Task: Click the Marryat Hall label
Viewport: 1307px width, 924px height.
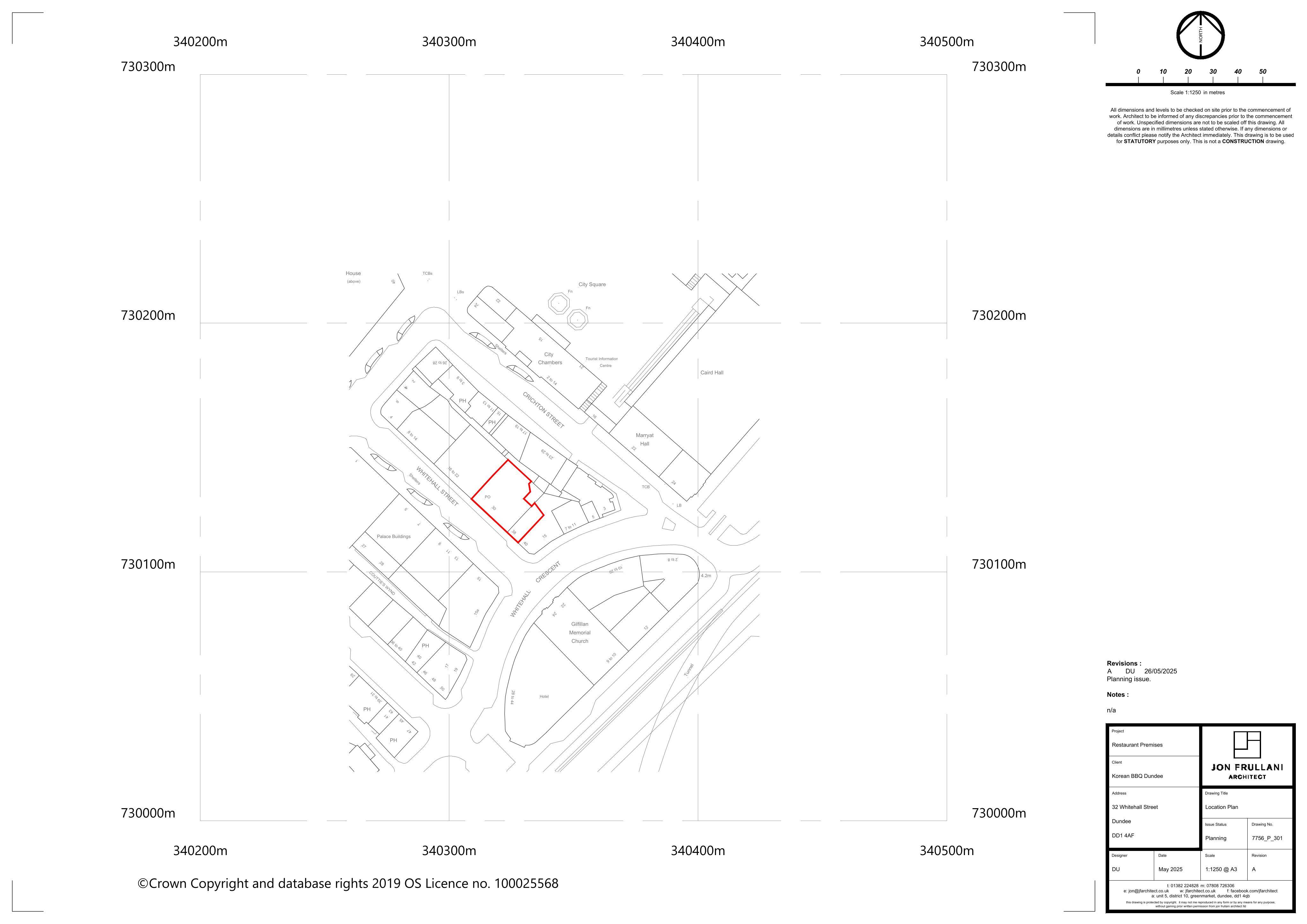Action: coord(644,440)
